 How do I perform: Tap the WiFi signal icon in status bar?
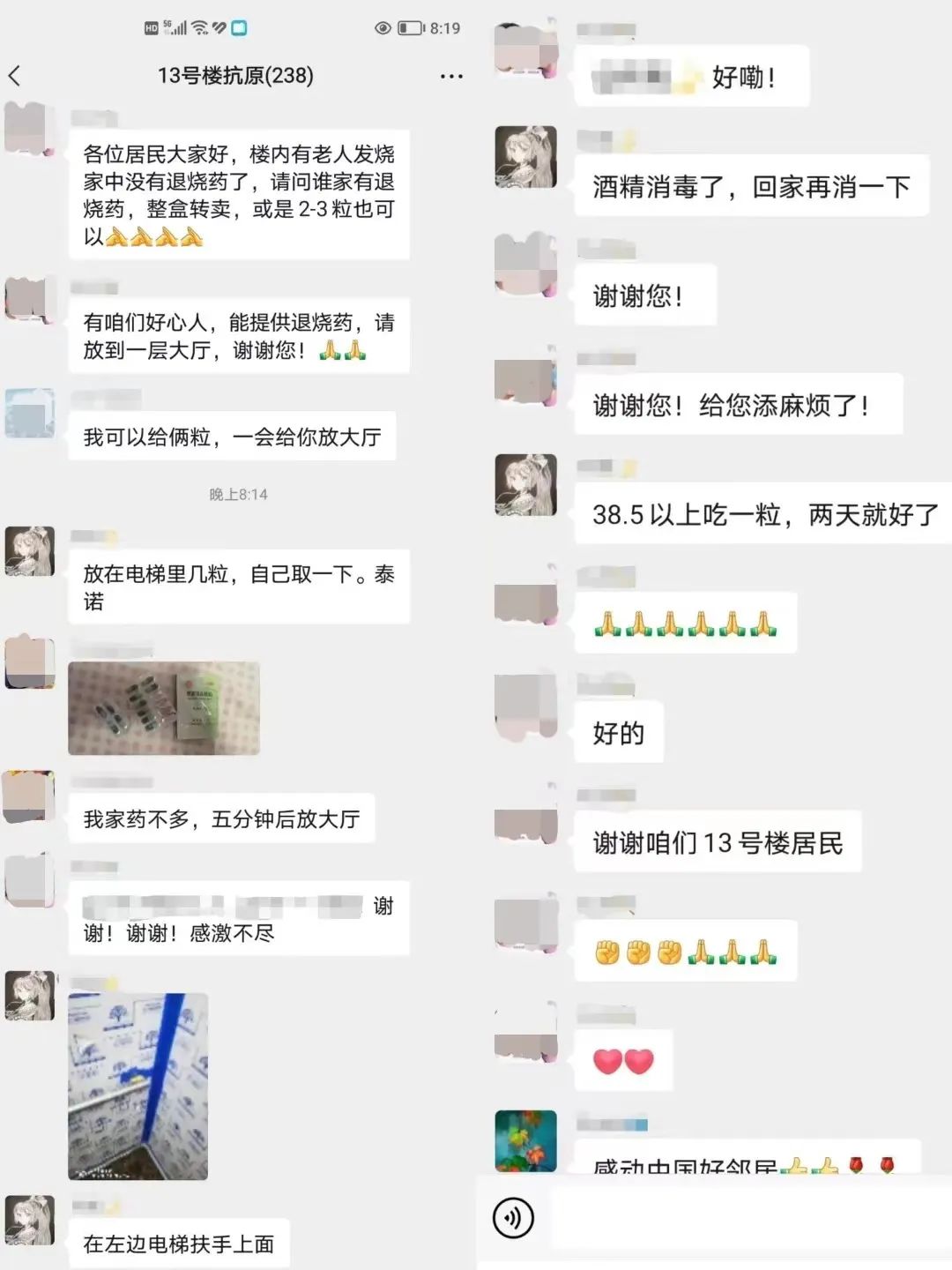[x=200, y=28]
